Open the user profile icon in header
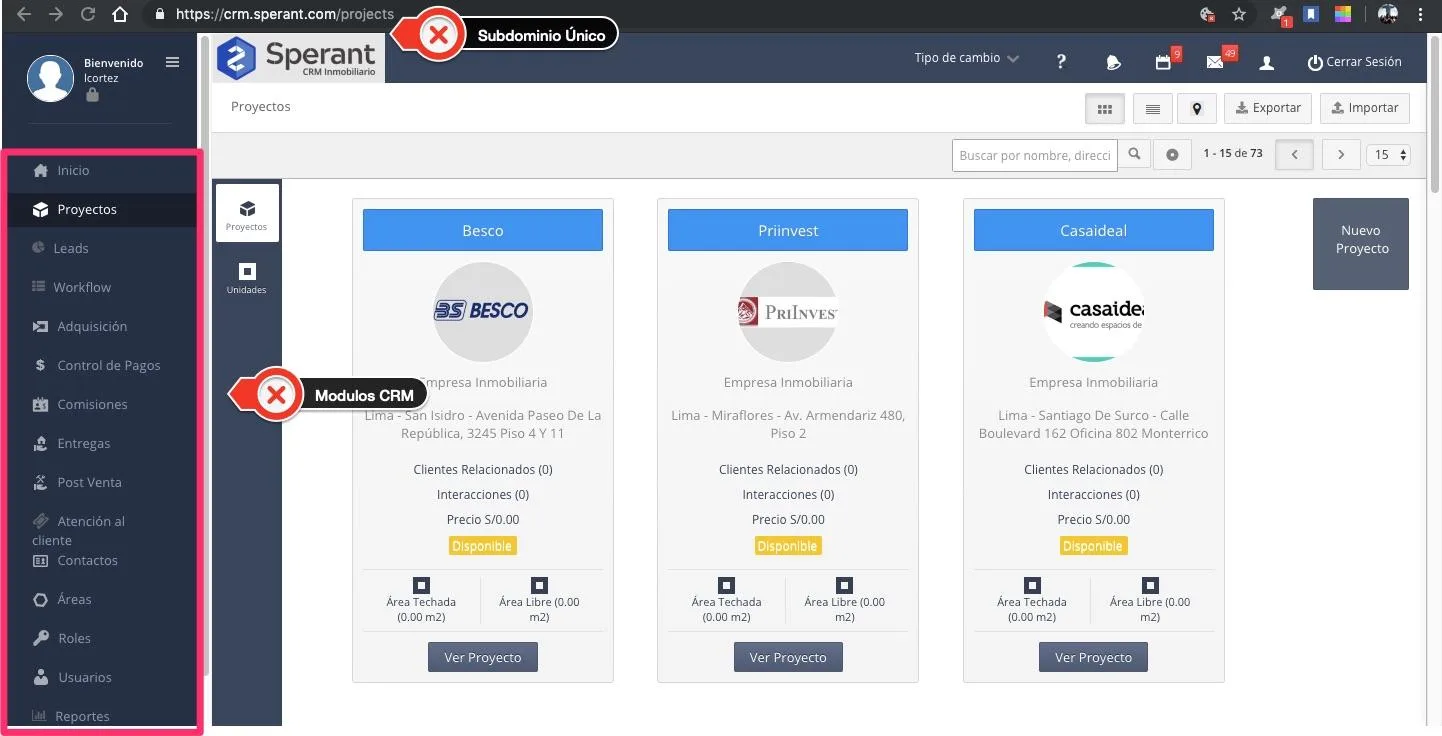The width and height of the screenshot is (1442, 736). (x=1266, y=62)
